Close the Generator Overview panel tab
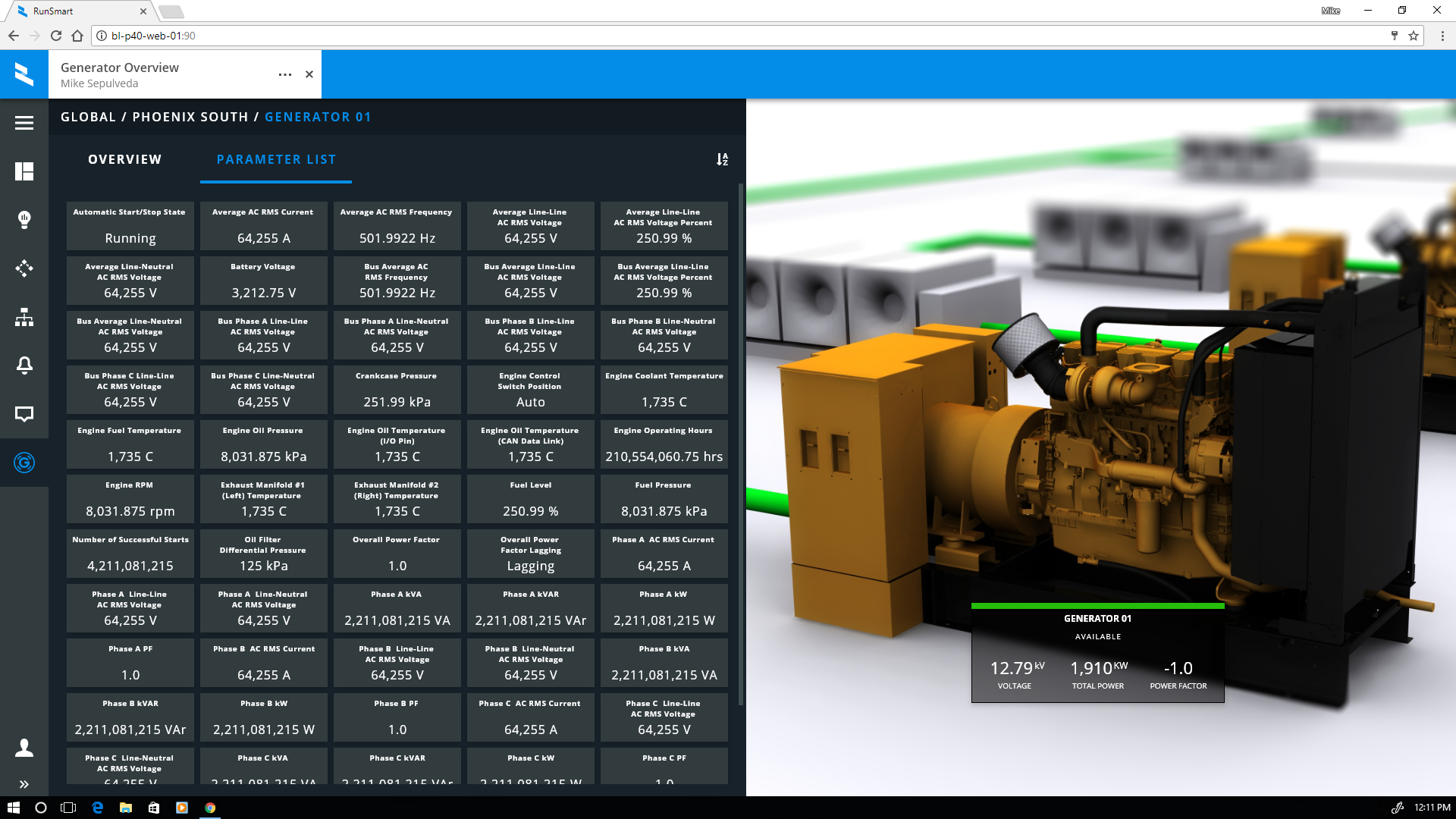The height and width of the screenshot is (819, 1456). point(309,74)
